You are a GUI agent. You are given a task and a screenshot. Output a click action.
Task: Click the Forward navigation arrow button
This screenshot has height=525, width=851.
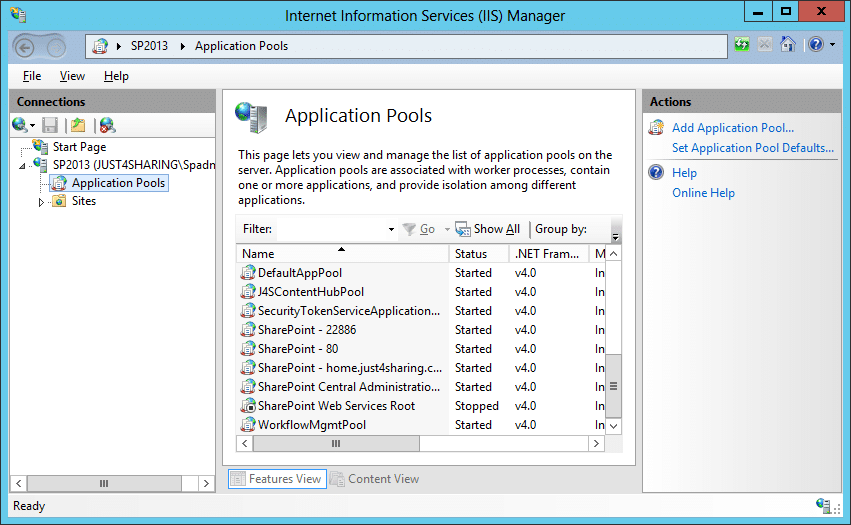56,47
